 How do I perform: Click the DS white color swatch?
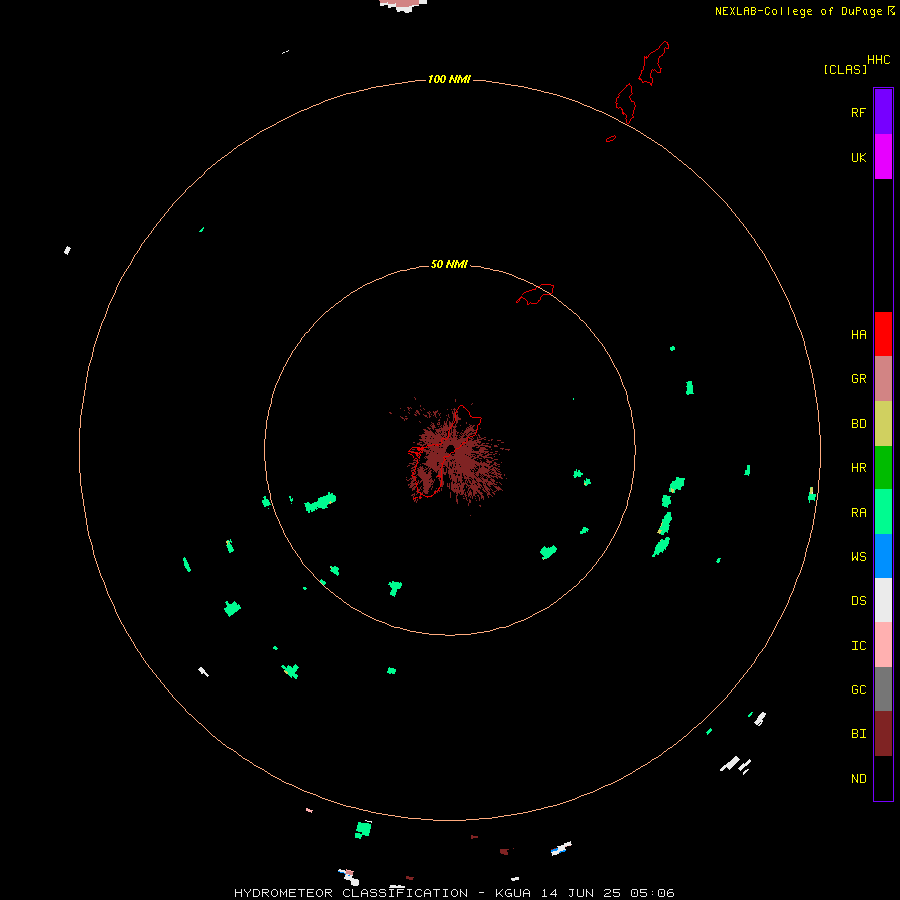point(883,600)
